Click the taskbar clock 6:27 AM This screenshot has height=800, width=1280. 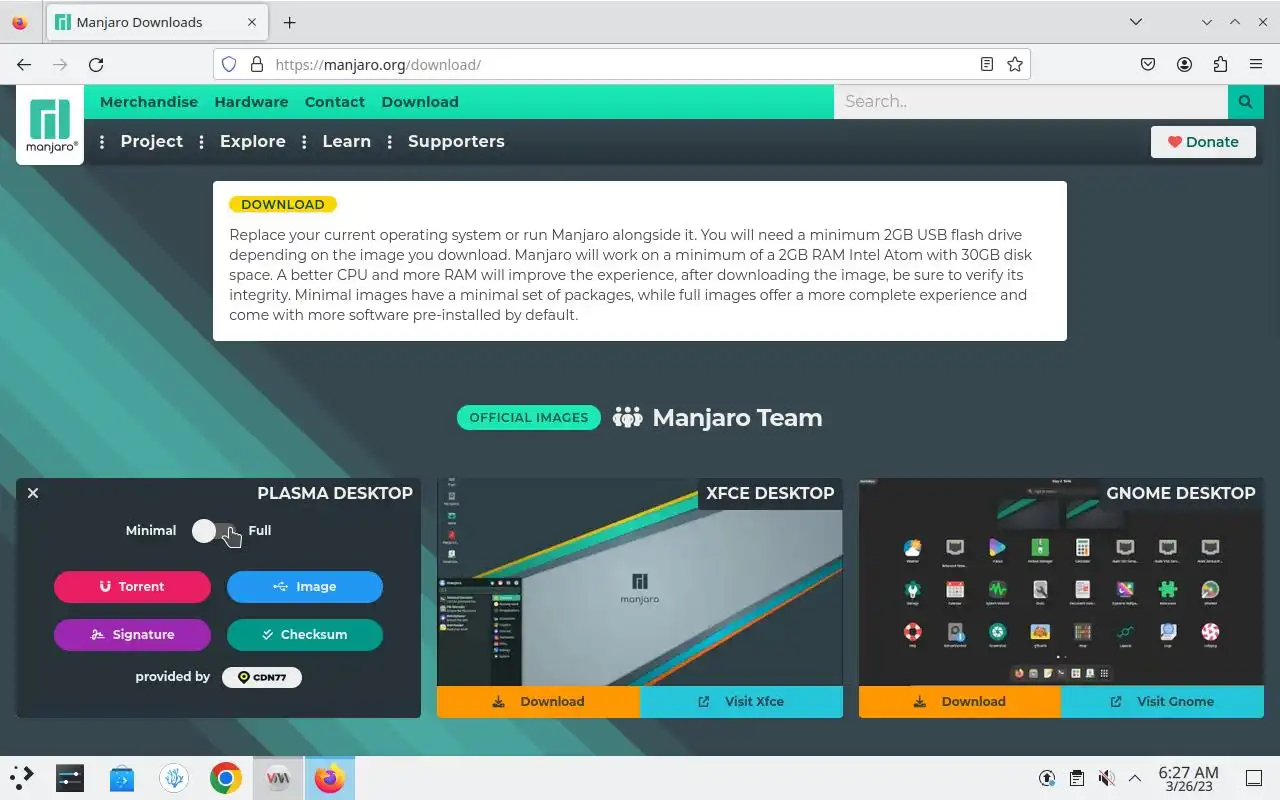[1188, 778]
